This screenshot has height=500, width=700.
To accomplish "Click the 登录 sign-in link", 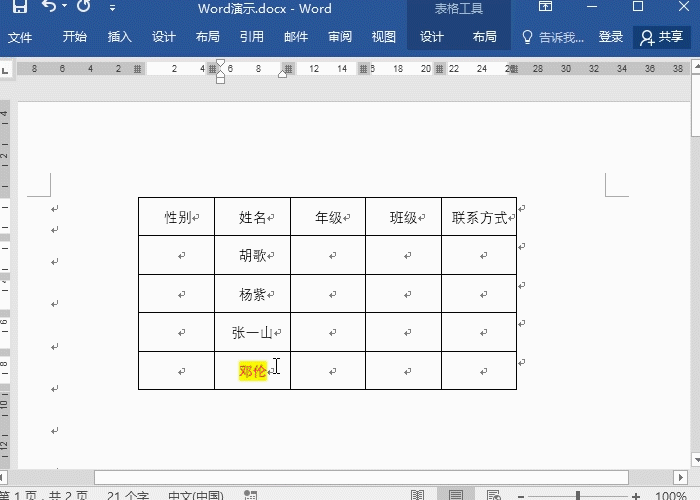I will 611,37.
